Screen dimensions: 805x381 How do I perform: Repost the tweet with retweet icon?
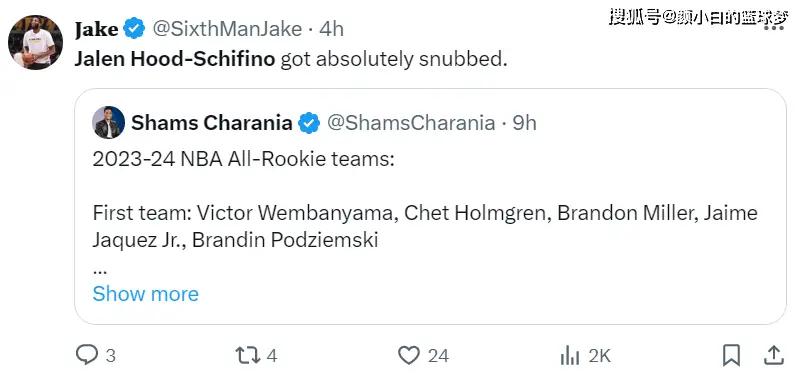(x=247, y=355)
